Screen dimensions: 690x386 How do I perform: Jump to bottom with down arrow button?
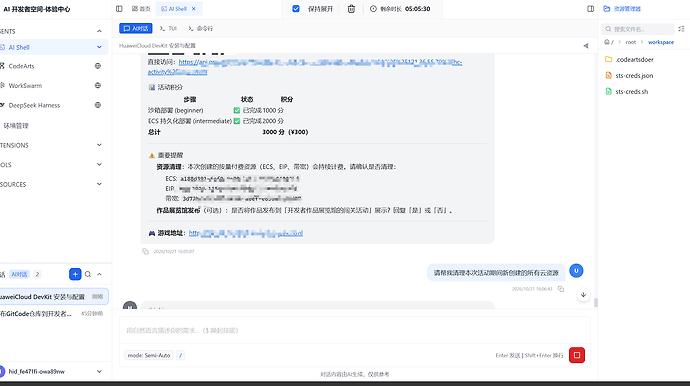(583, 295)
